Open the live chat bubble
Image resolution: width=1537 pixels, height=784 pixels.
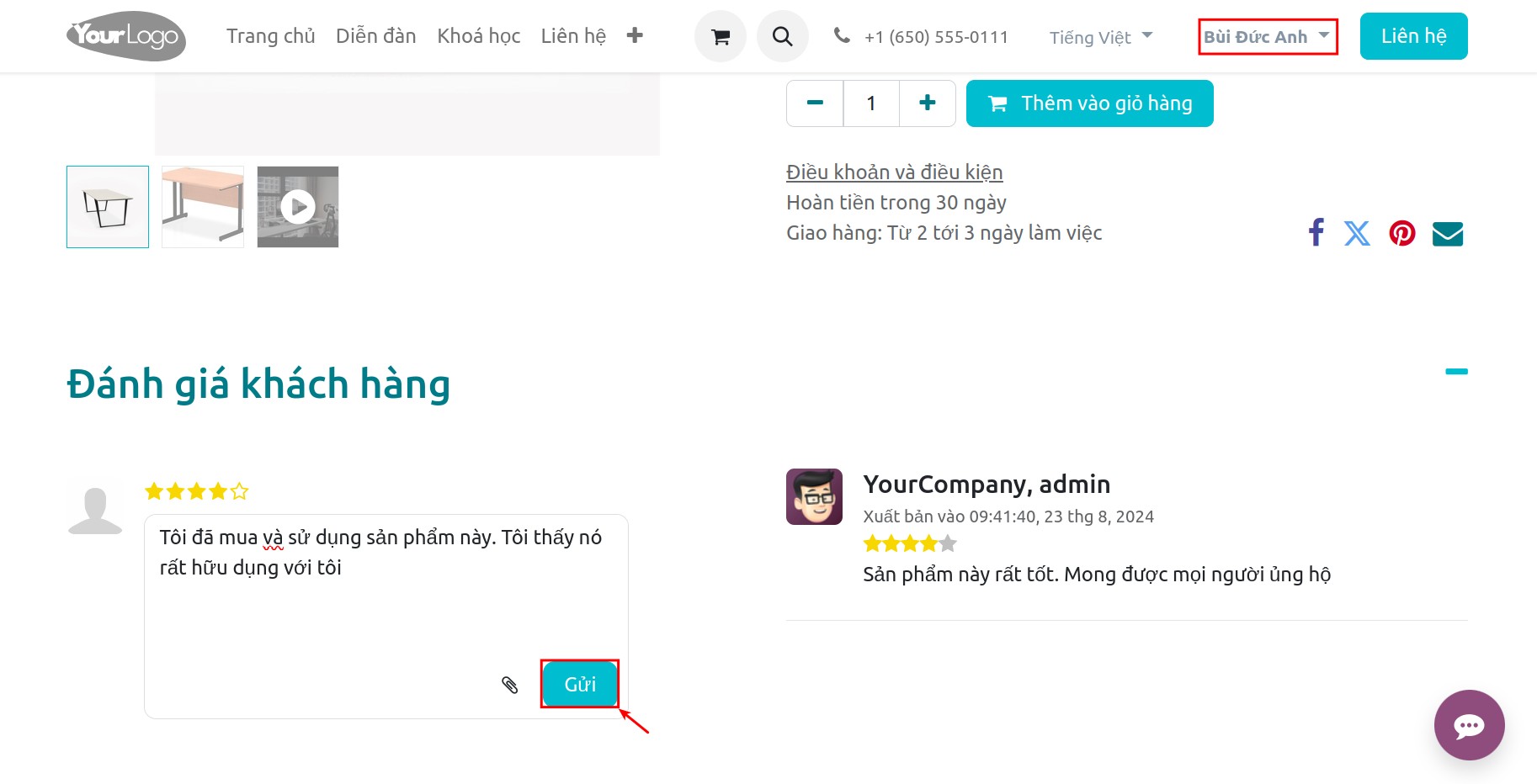(1469, 725)
